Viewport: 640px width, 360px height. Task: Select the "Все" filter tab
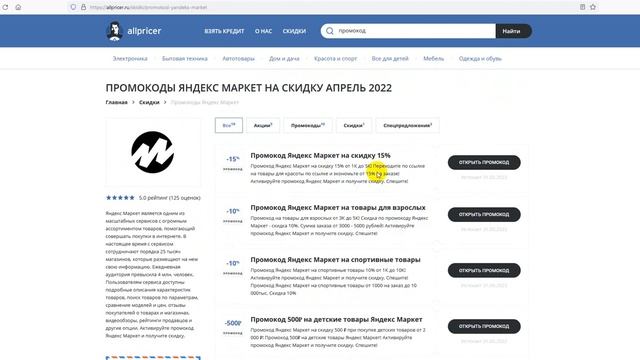click(x=229, y=125)
